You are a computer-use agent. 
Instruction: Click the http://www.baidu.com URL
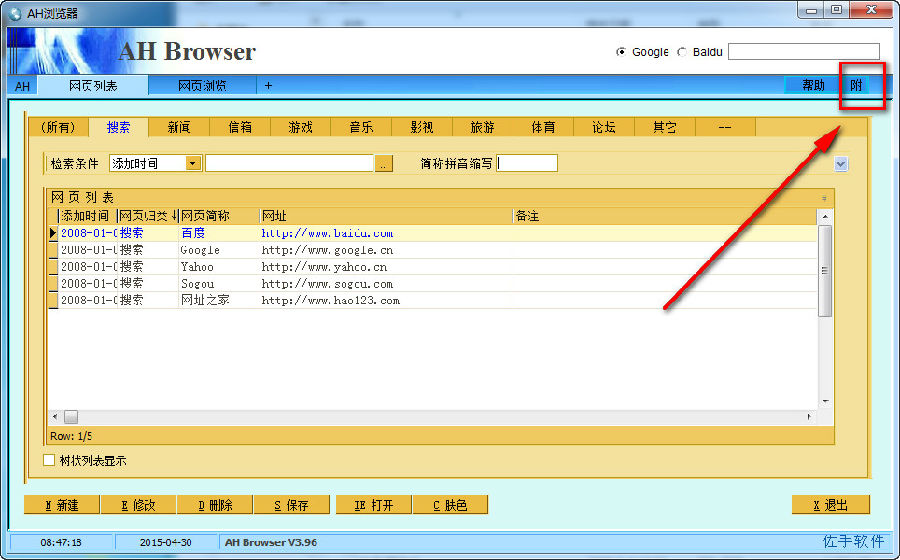pos(327,234)
